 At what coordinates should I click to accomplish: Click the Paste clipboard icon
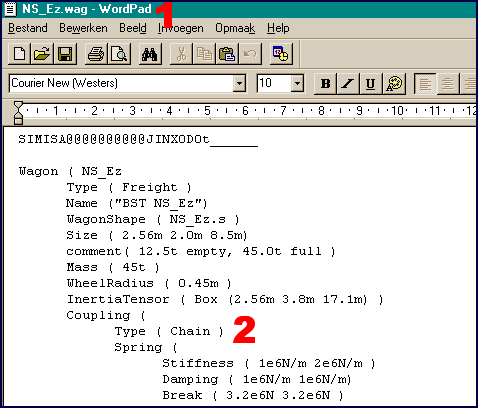pos(227,54)
